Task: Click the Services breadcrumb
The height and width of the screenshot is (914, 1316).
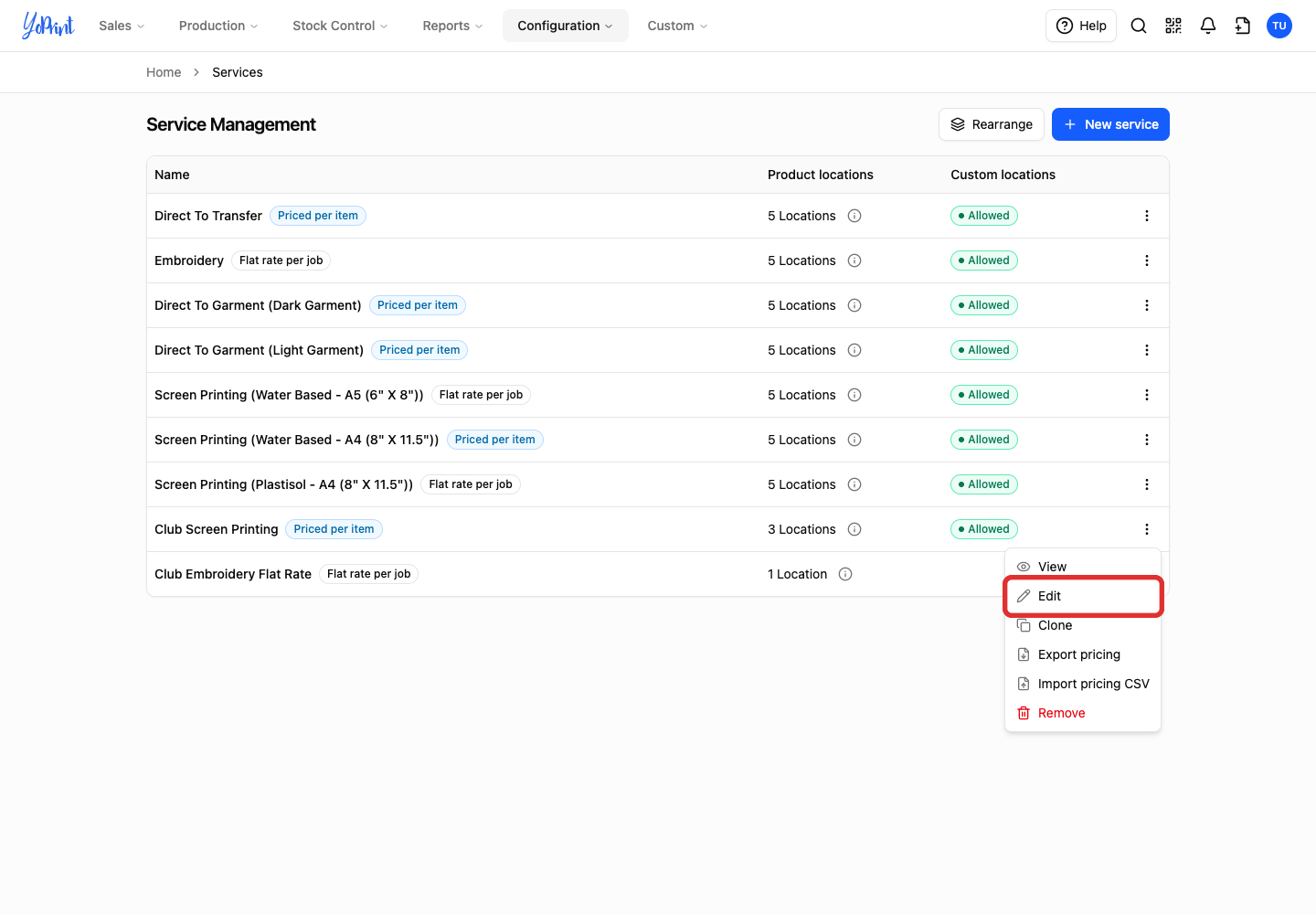Action: [x=238, y=72]
